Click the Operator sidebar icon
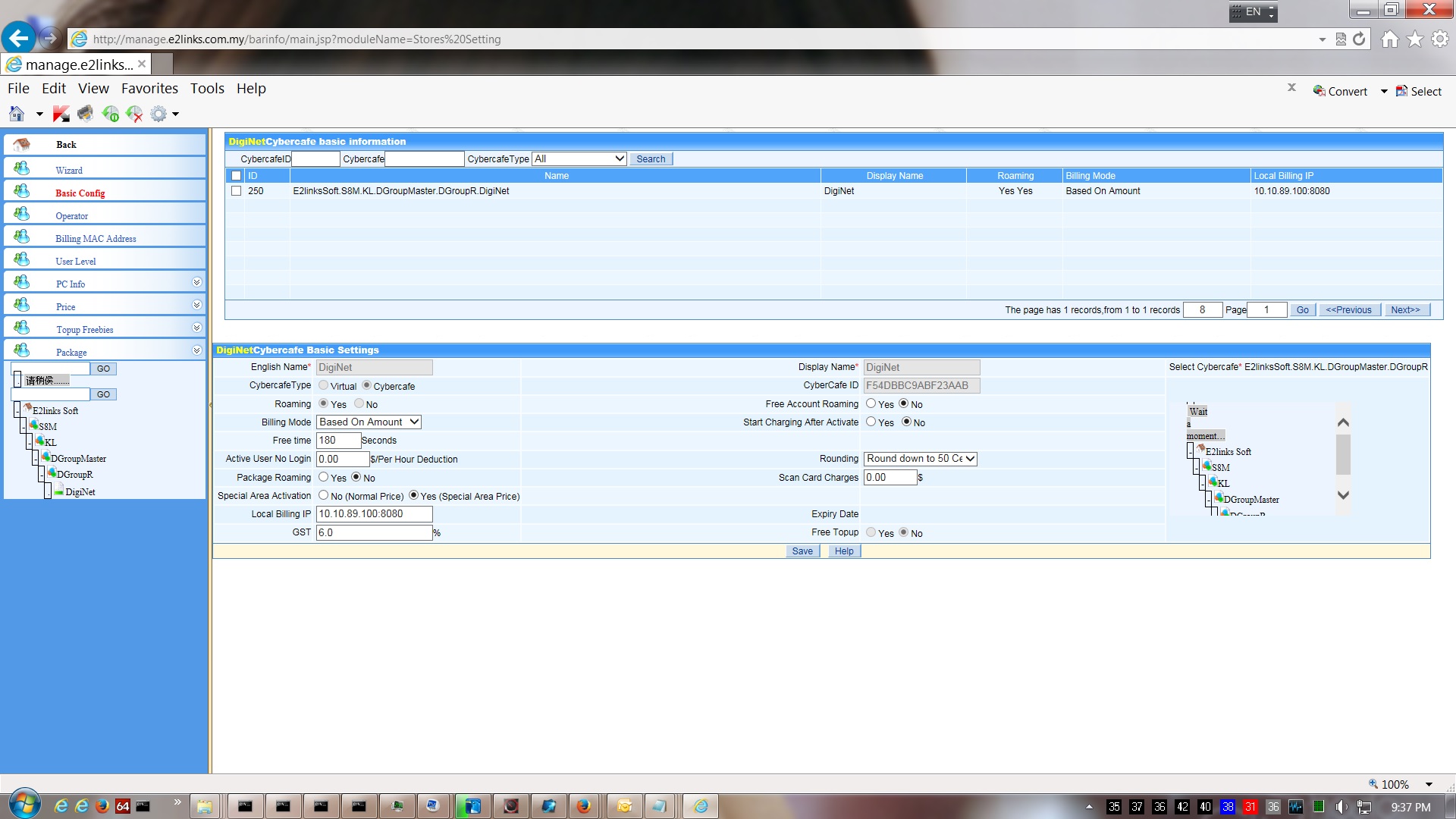Viewport: 1456px width, 819px height. click(22, 214)
